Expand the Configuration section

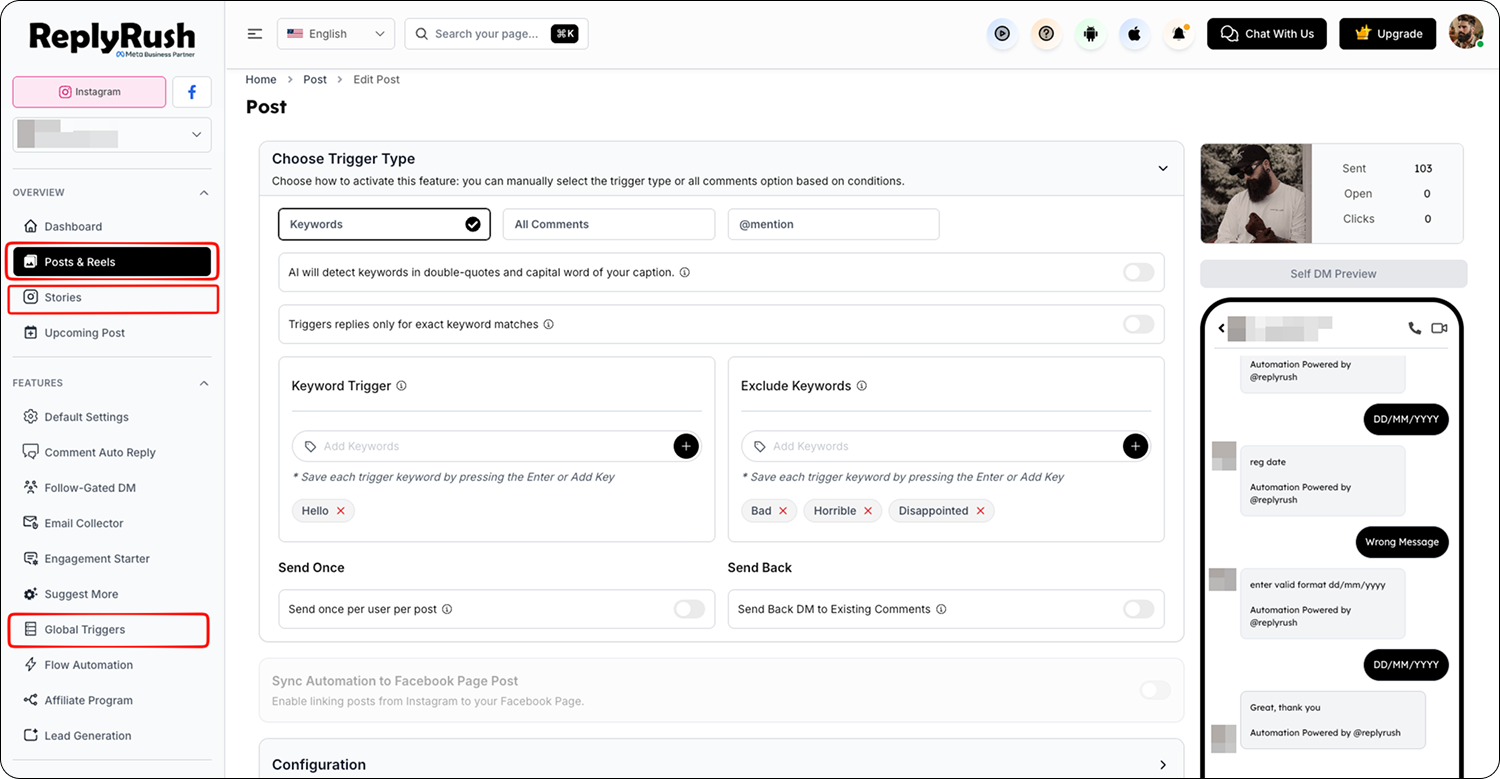(1163, 765)
